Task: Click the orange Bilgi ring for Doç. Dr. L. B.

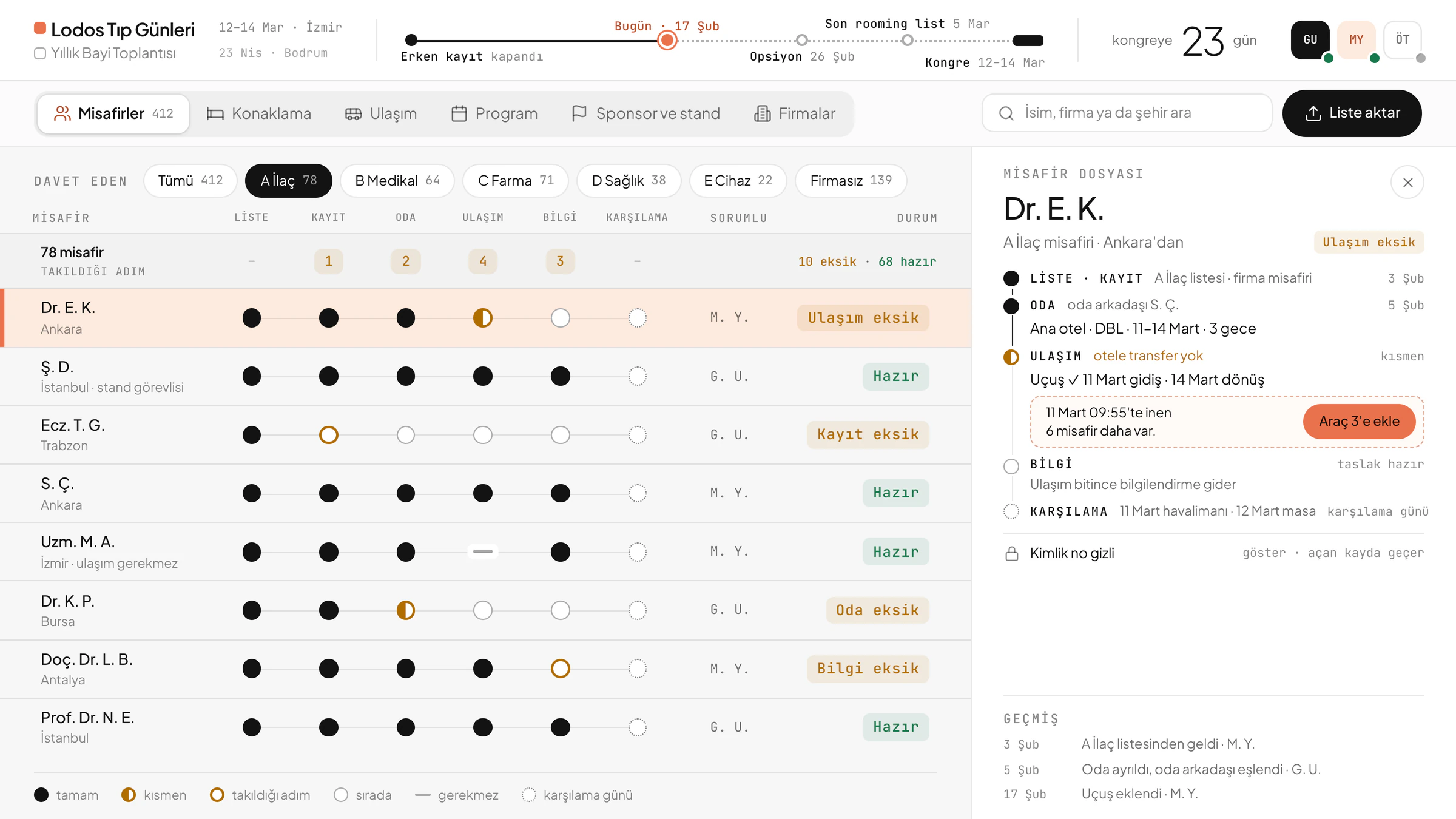Action: pos(560,669)
